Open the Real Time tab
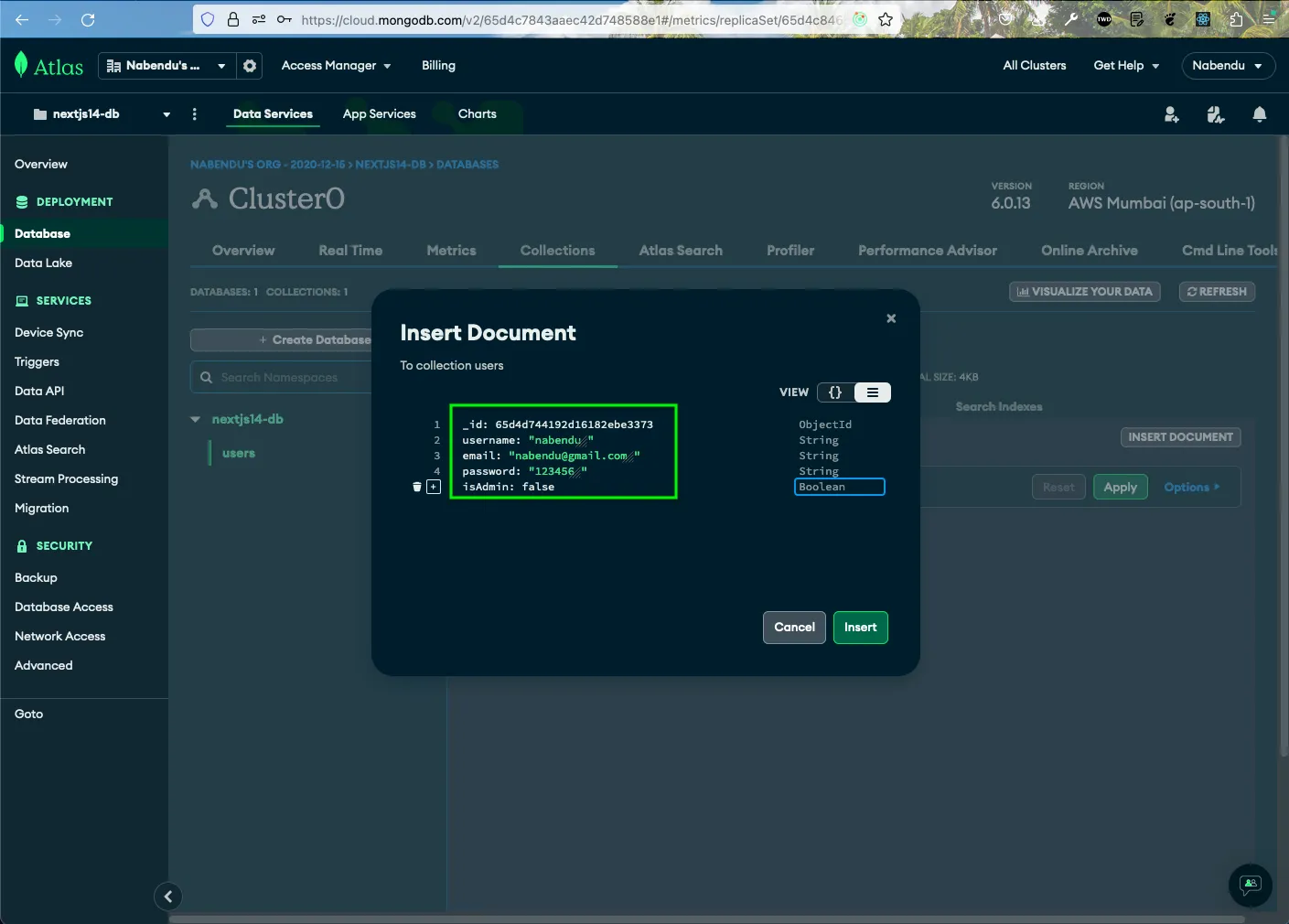Image resolution: width=1289 pixels, height=924 pixels. pyautogui.click(x=350, y=251)
